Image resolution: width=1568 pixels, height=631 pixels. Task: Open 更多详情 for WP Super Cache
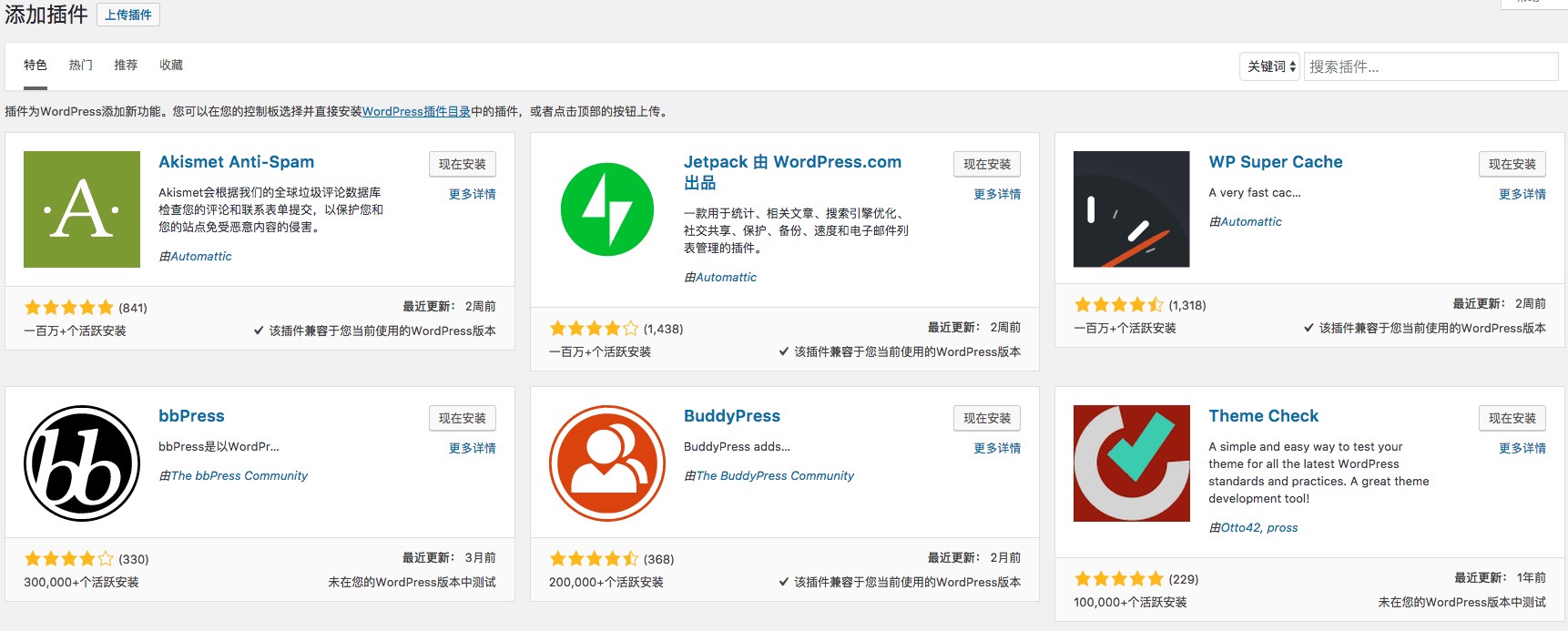(1522, 194)
